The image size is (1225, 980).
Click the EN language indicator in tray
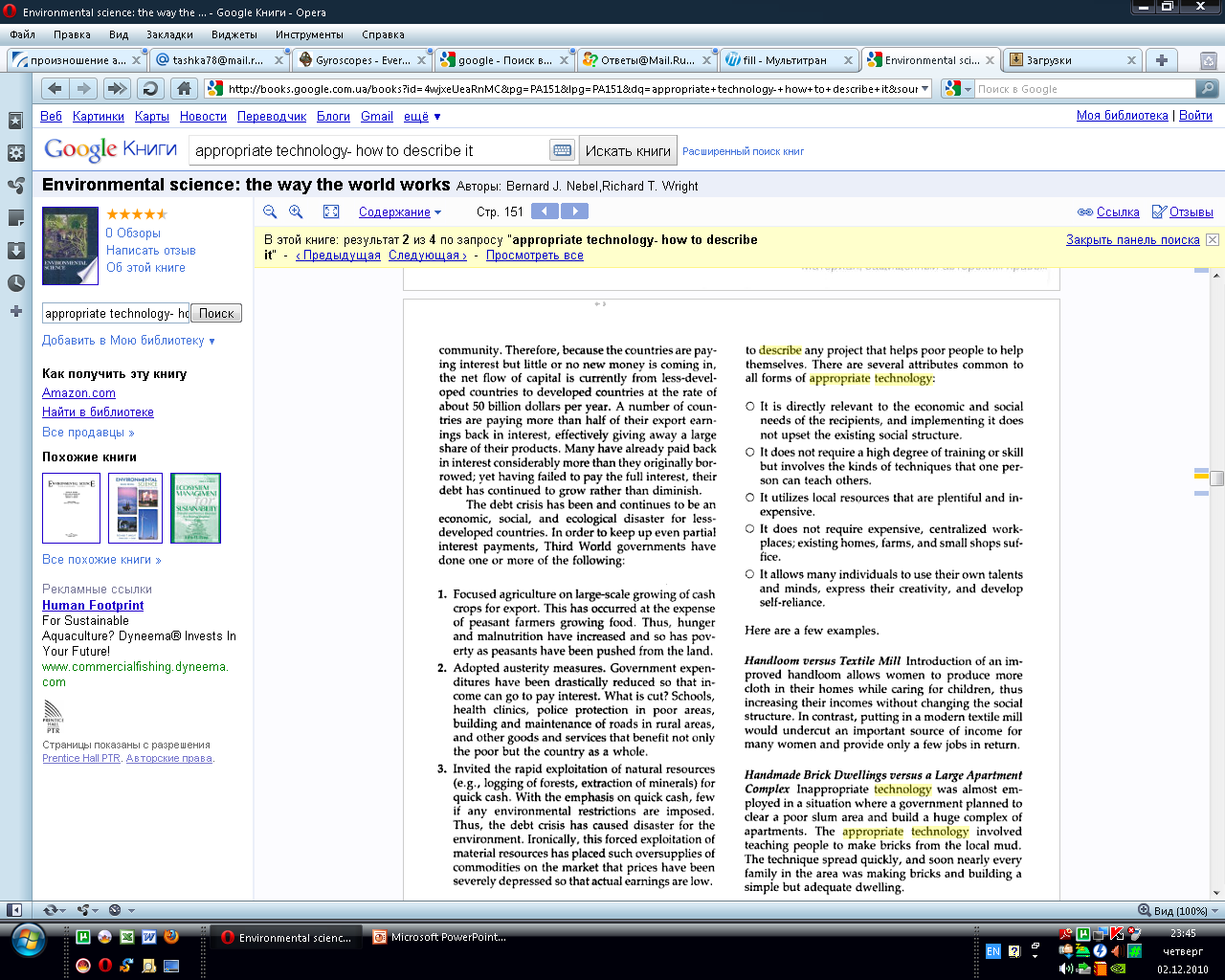pyautogui.click(x=992, y=951)
